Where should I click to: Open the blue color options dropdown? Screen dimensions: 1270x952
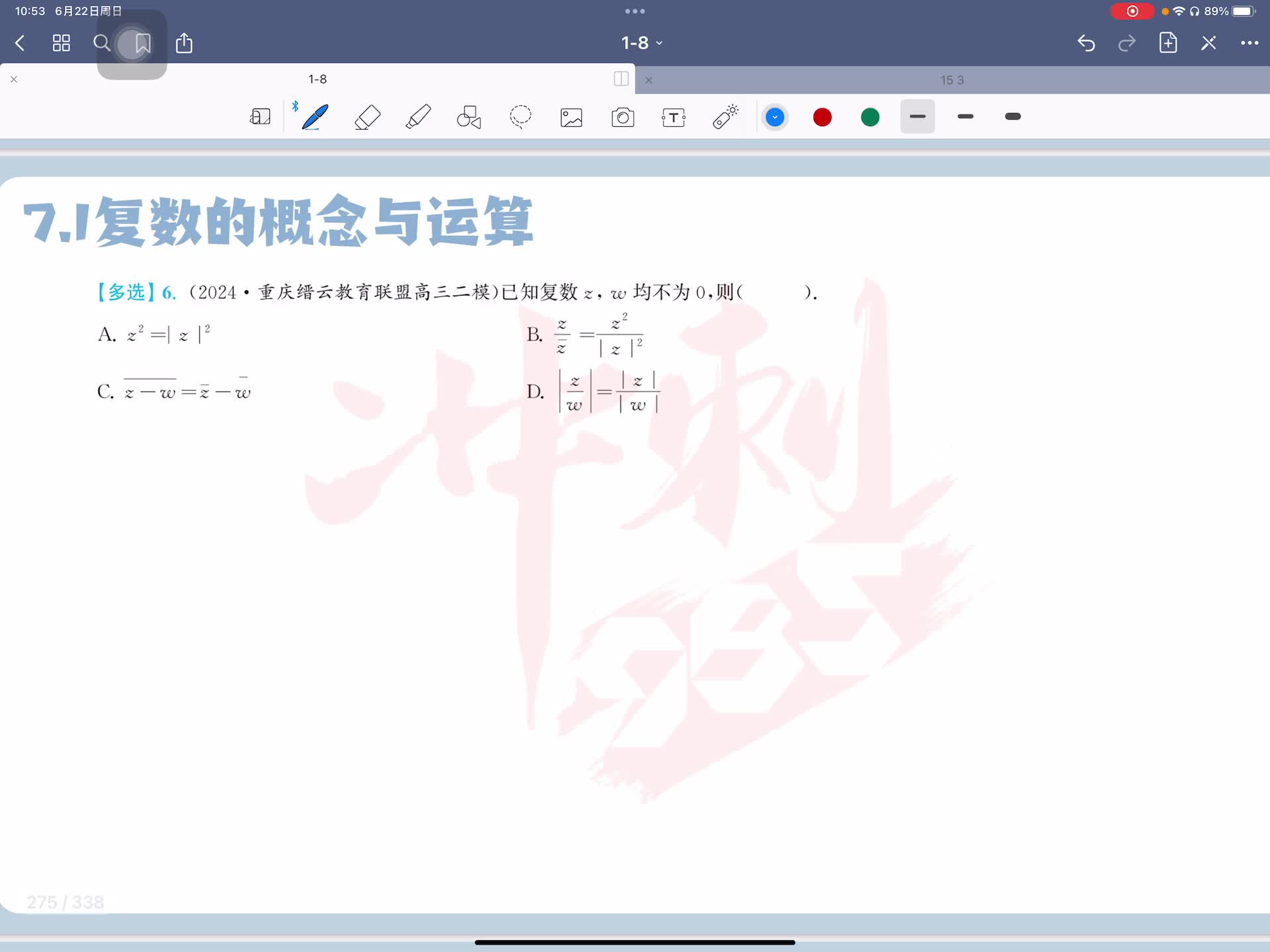coord(775,118)
